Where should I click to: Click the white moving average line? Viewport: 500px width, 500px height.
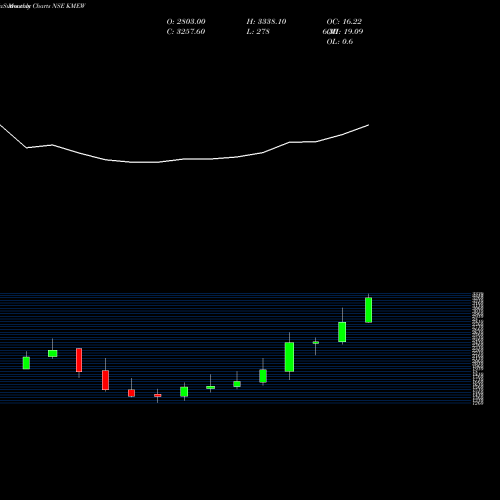pyautogui.click(x=184, y=159)
